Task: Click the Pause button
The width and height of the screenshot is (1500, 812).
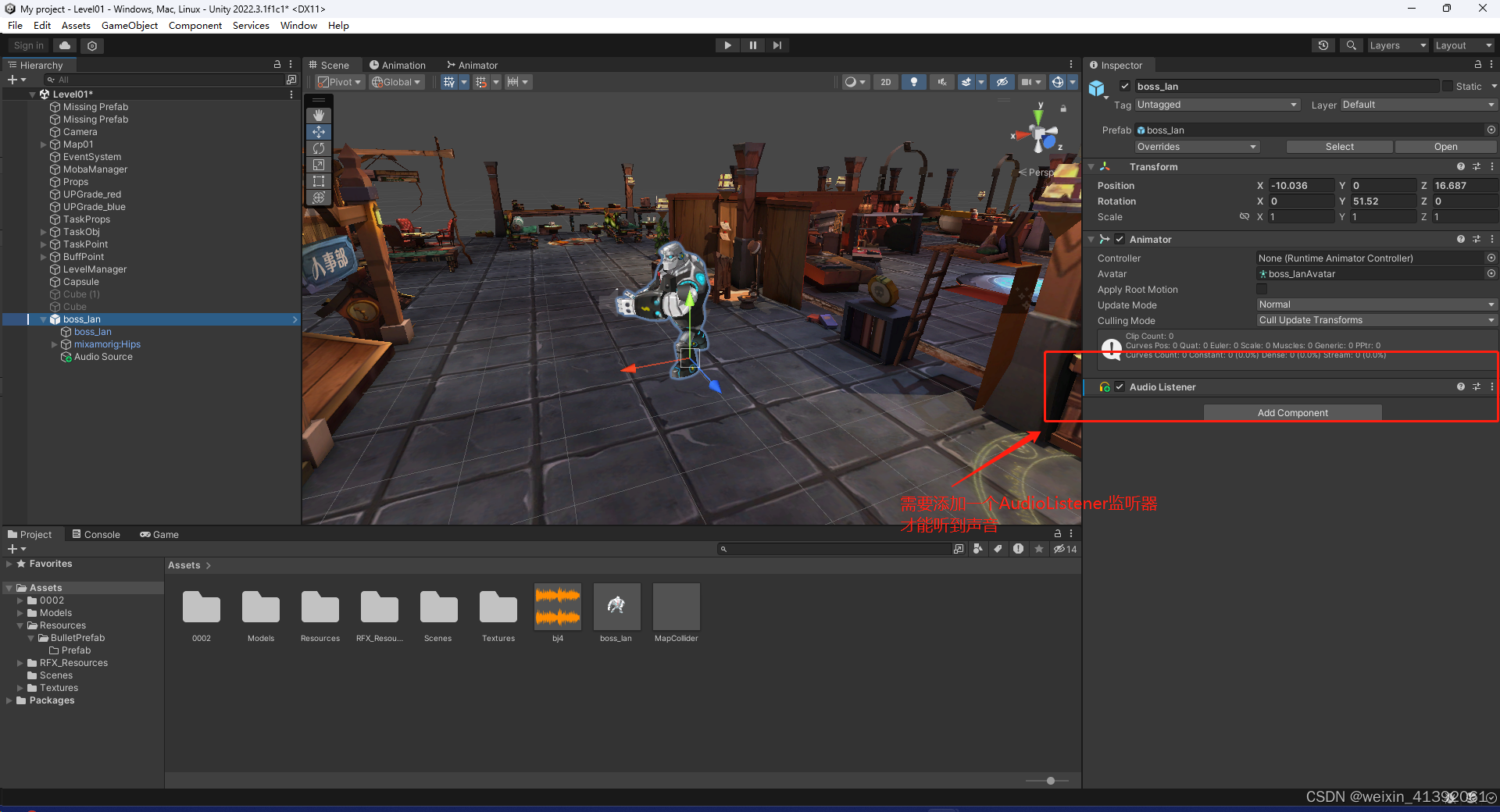Action: coord(752,45)
